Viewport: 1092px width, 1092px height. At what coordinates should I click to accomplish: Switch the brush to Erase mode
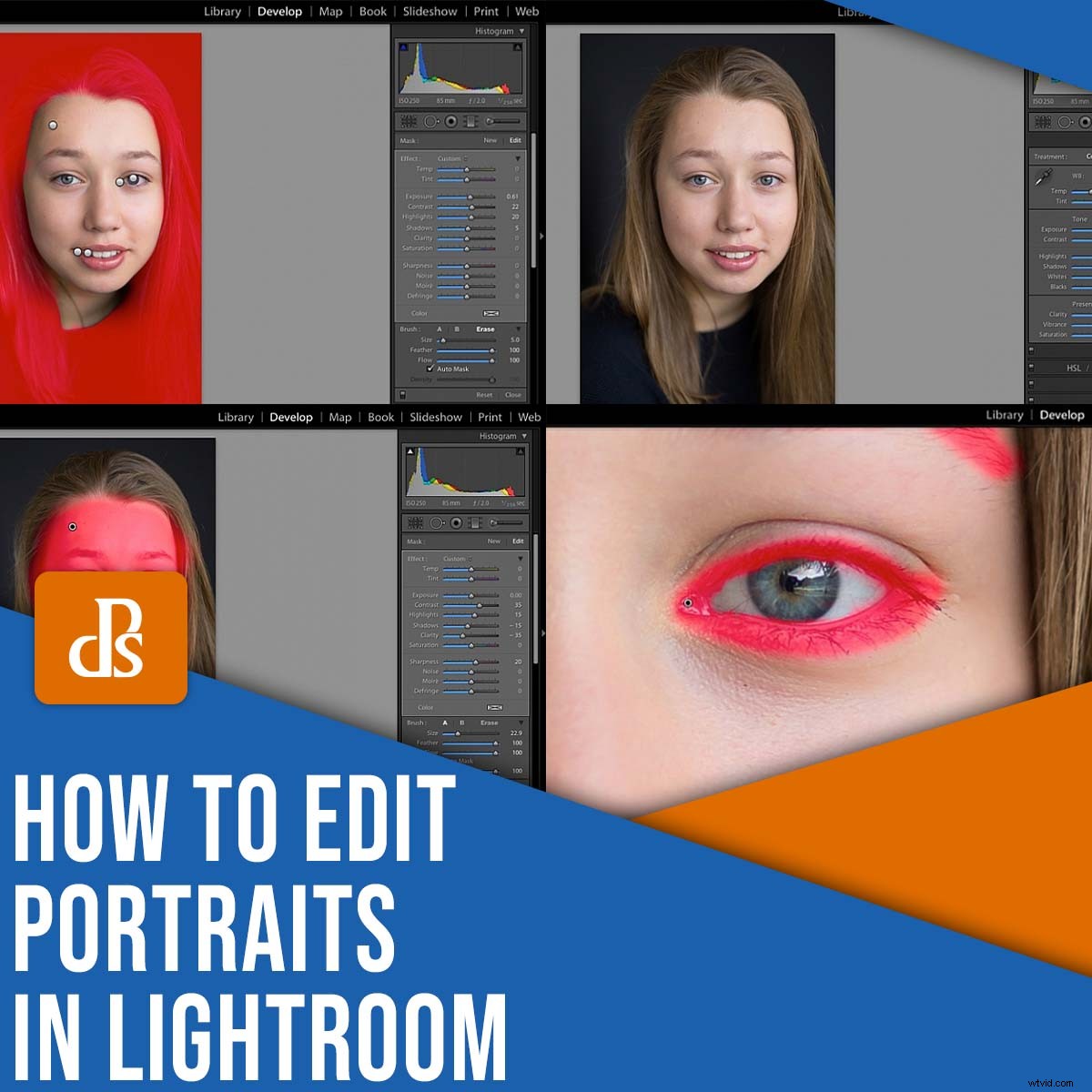pyautogui.click(x=486, y=329)
